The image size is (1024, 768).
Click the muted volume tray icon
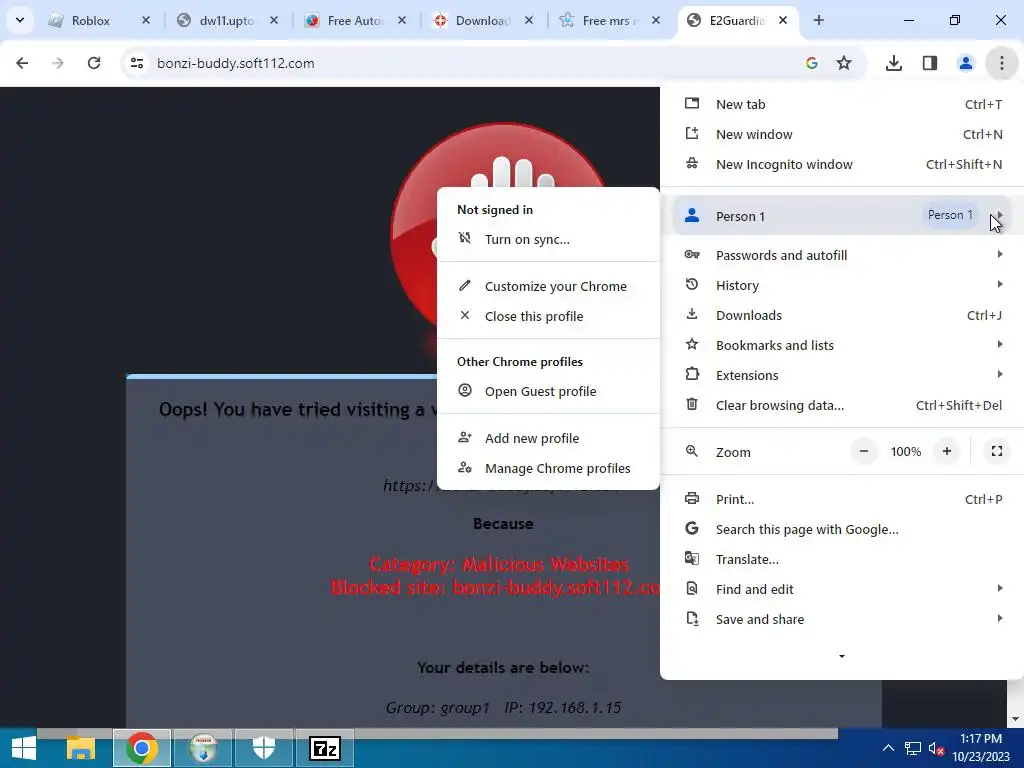pyautogui.click(x=936, y=748)
